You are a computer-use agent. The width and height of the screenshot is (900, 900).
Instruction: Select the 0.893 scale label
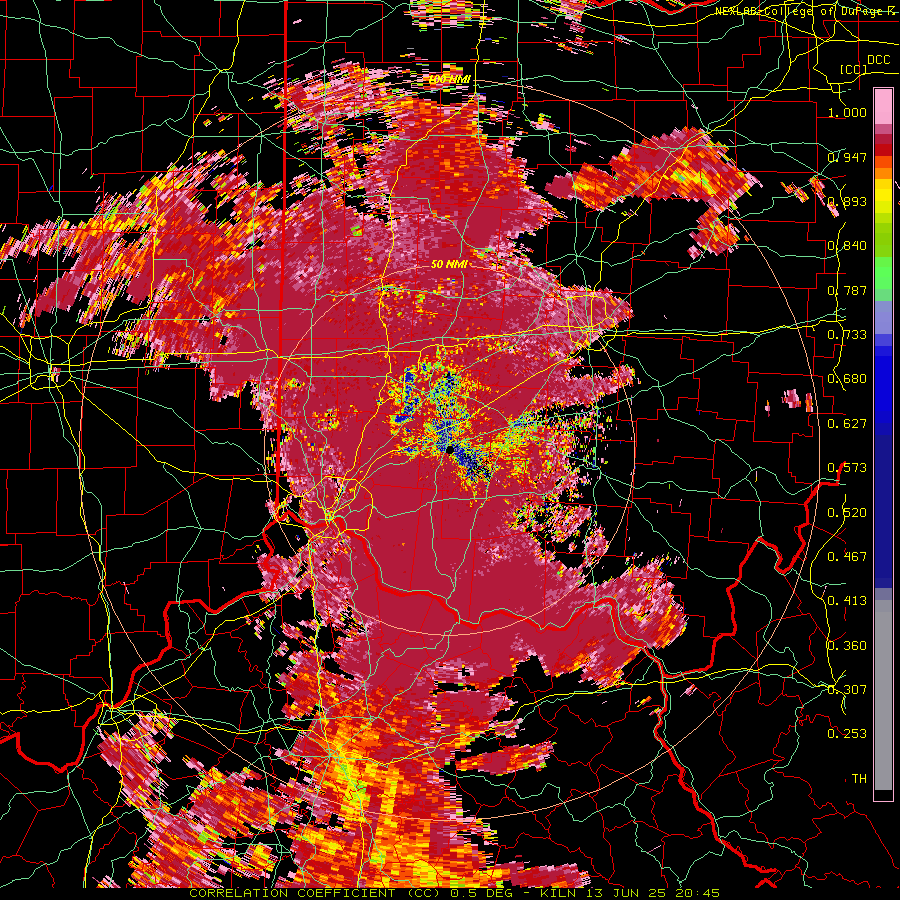coord(847,201)
